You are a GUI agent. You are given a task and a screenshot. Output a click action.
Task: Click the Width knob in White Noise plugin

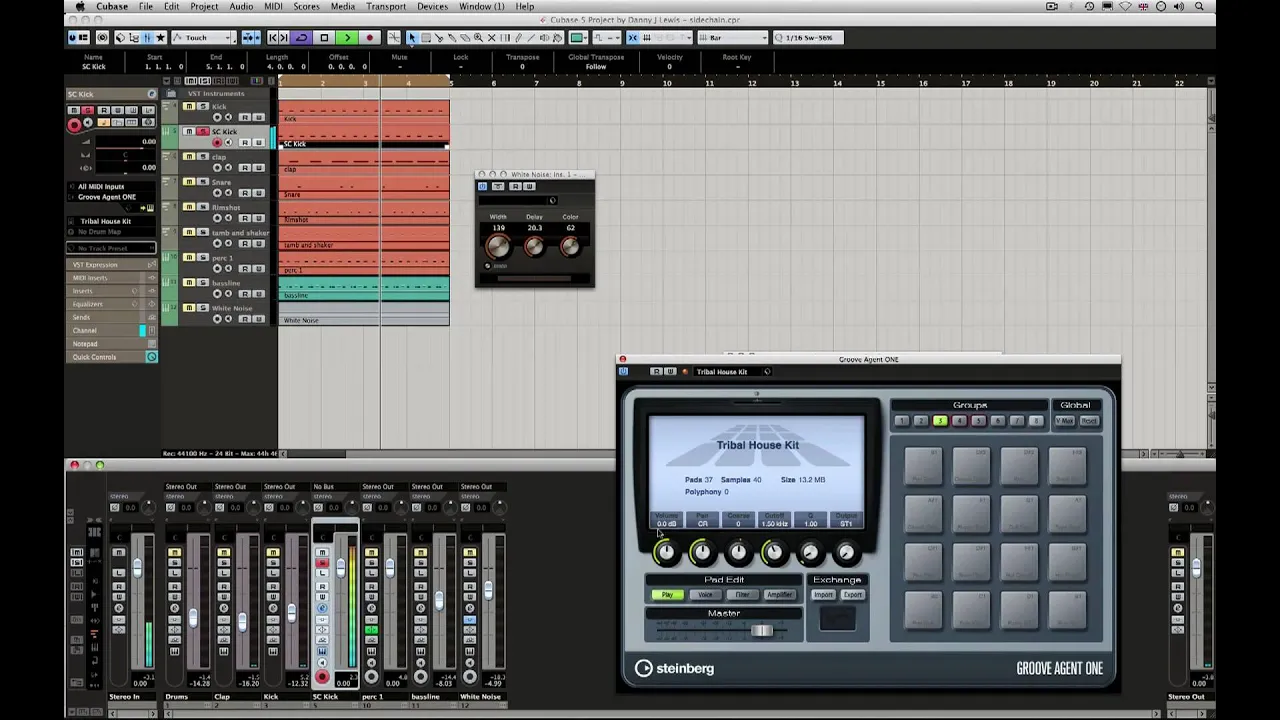[497, 247]
